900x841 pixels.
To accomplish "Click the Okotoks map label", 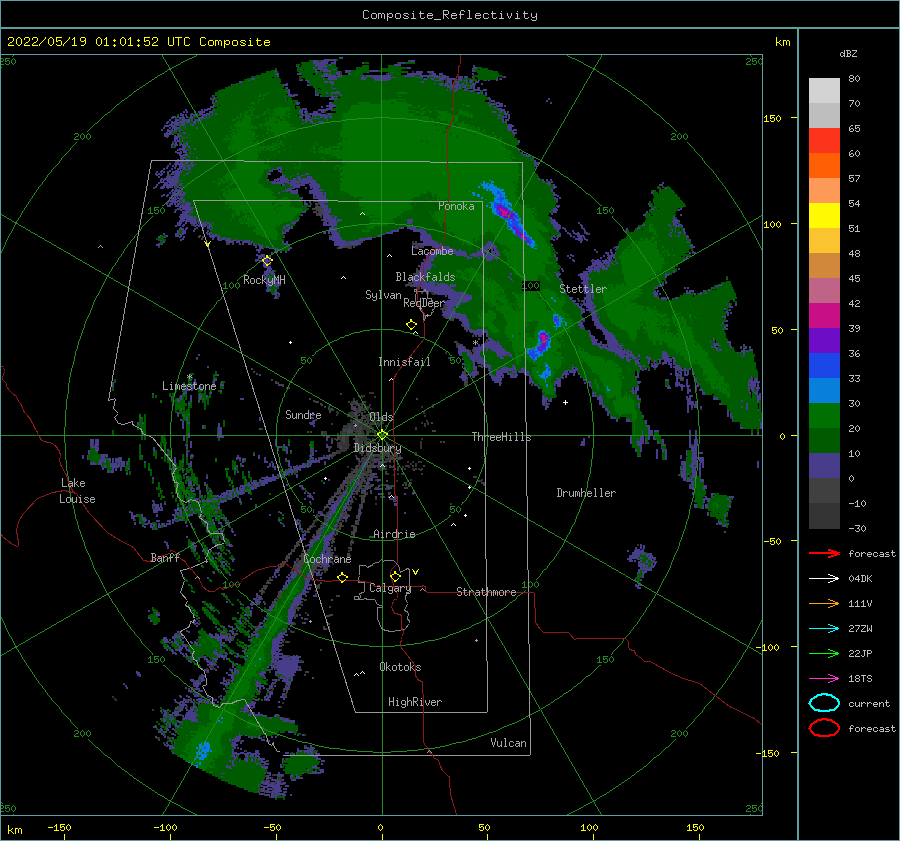I will coord(400,667).
